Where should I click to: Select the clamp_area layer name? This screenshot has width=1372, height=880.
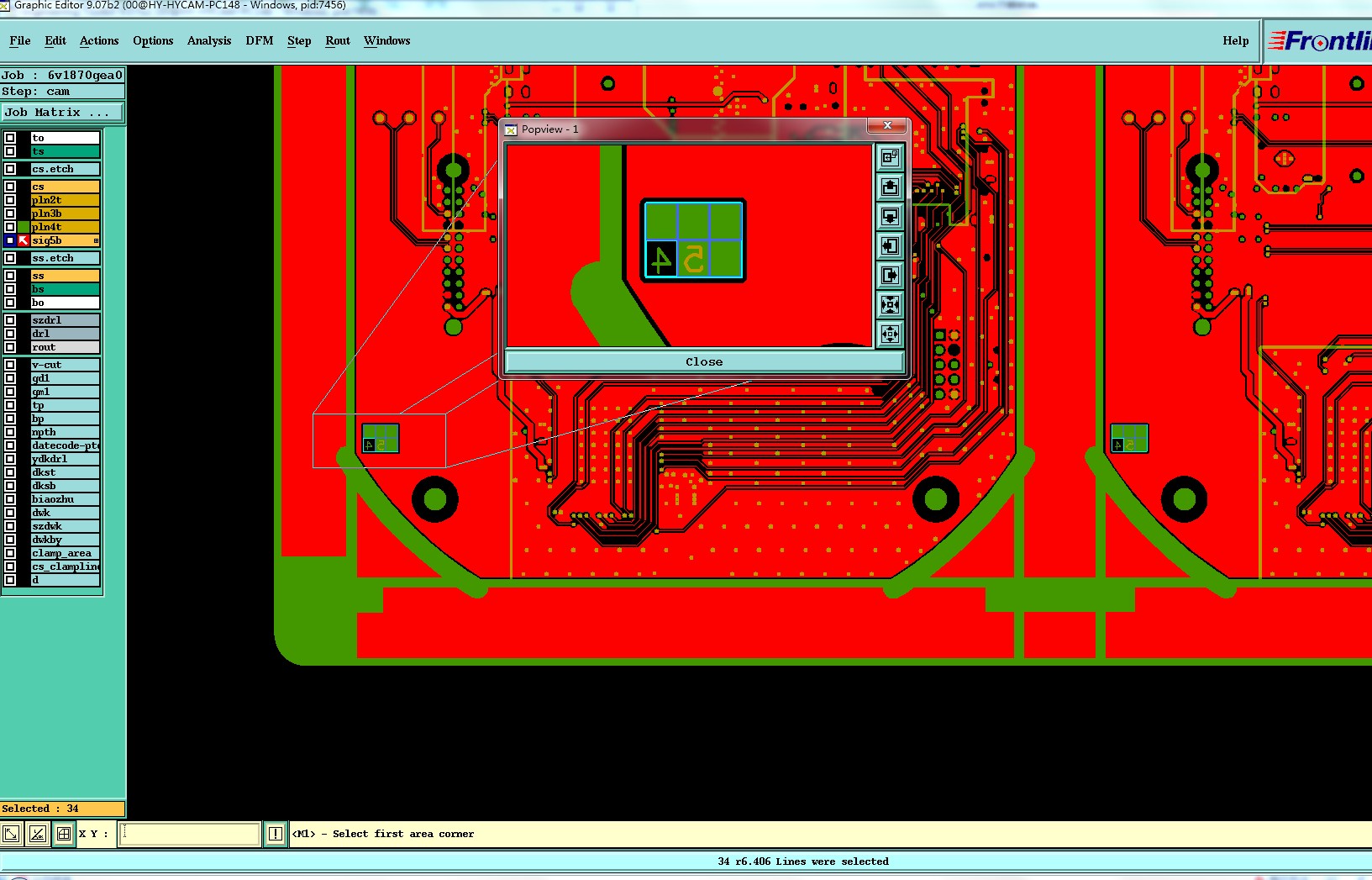point(66,553)
